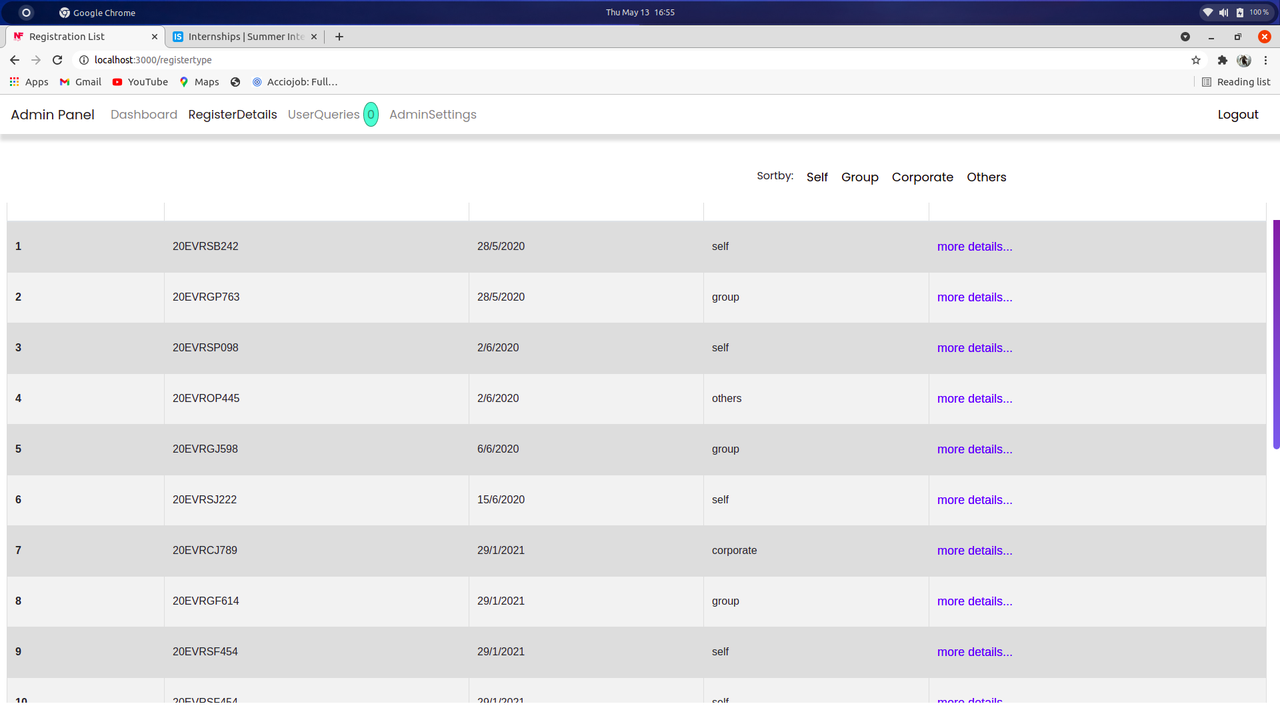Image resolution: width=1280 pixels, height=720 pixels.
Task: Open more details for registration 20EVRCJ789
Action: 974,550
